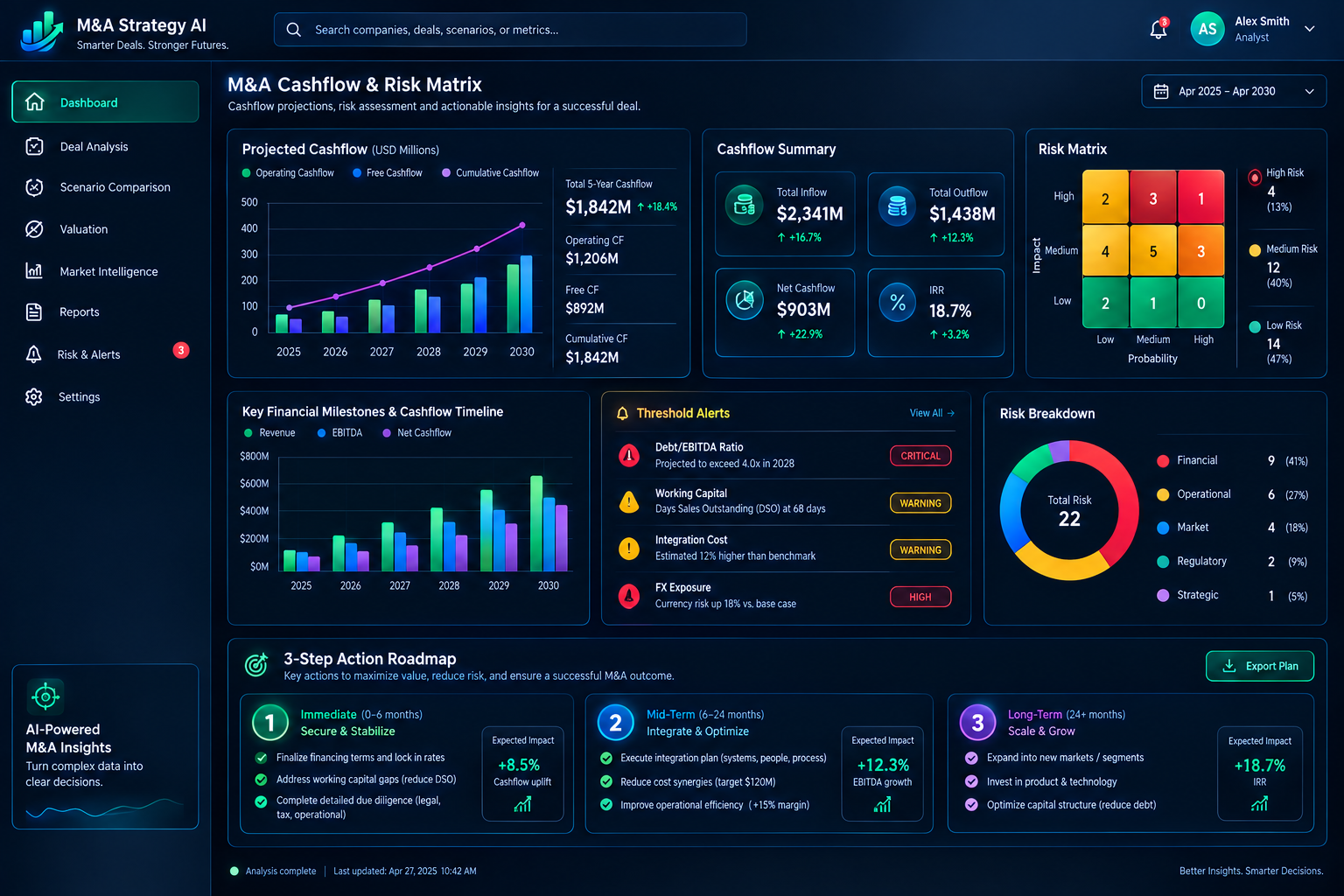
Task: Toggle 'Reduce cost synergies' checkmark
Action: coord(606,781)
